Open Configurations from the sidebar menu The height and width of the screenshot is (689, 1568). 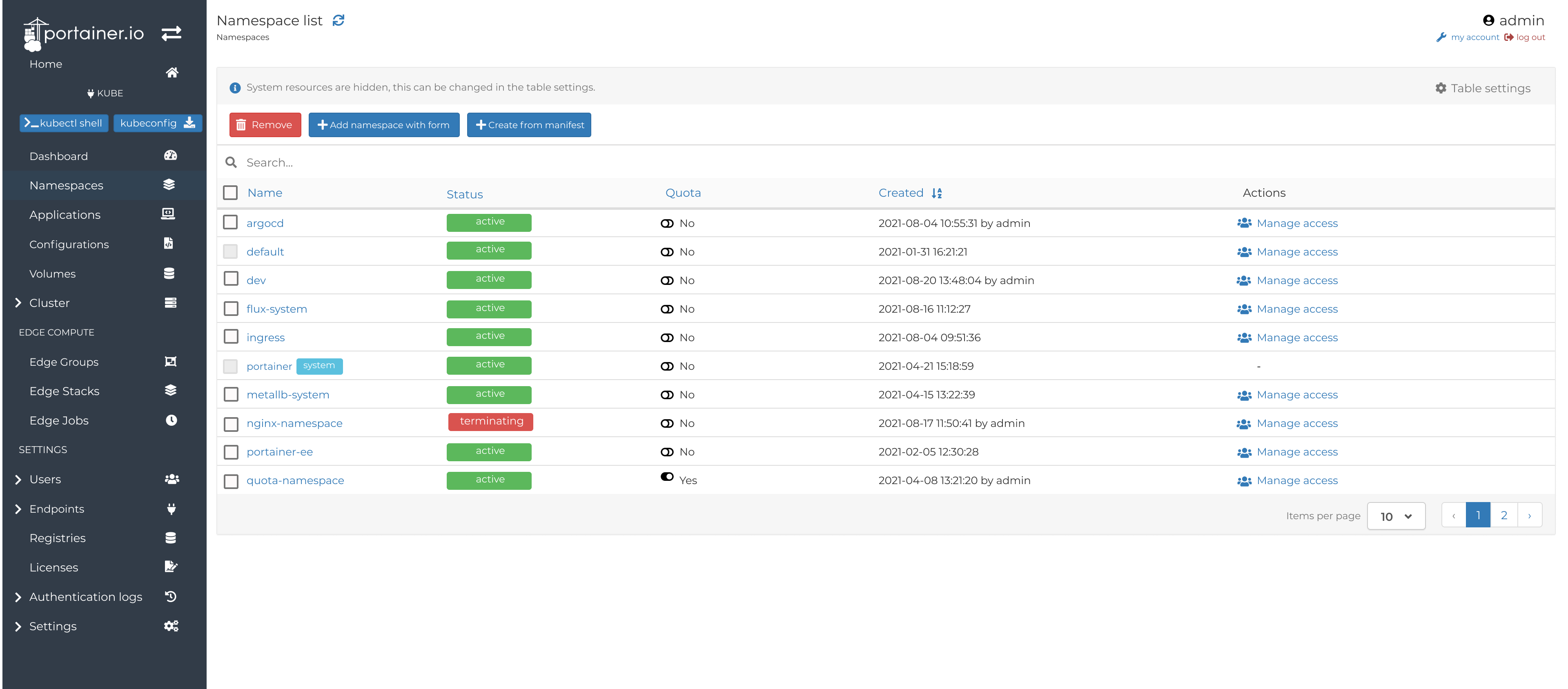(x=69, y=244)
